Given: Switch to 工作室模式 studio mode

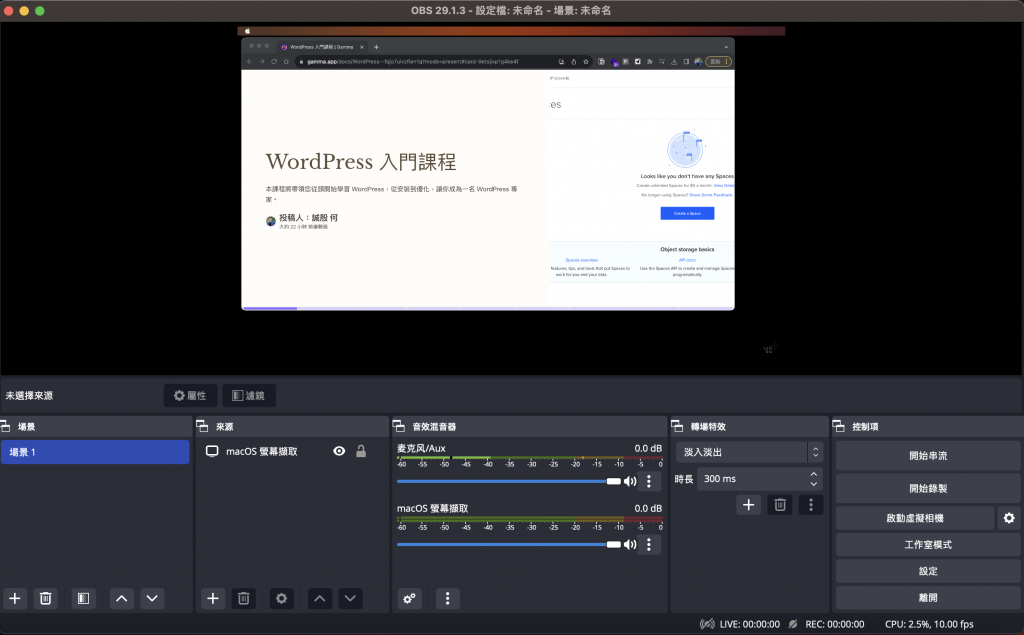Looking at the screenshot, I should pos(928,545).
